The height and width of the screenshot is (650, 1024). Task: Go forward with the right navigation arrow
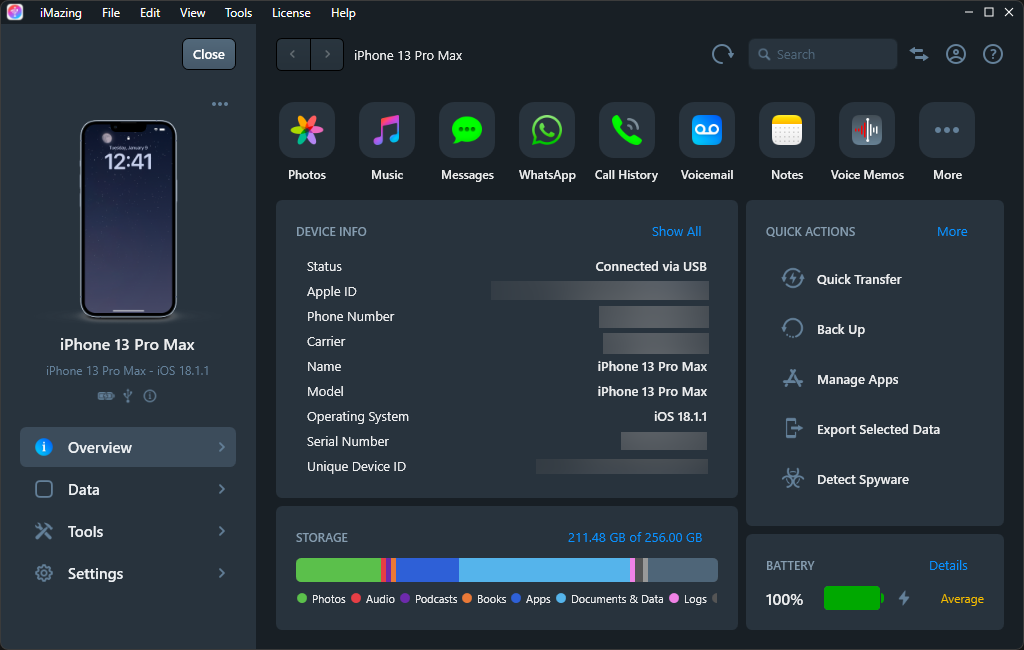(327, 54)
